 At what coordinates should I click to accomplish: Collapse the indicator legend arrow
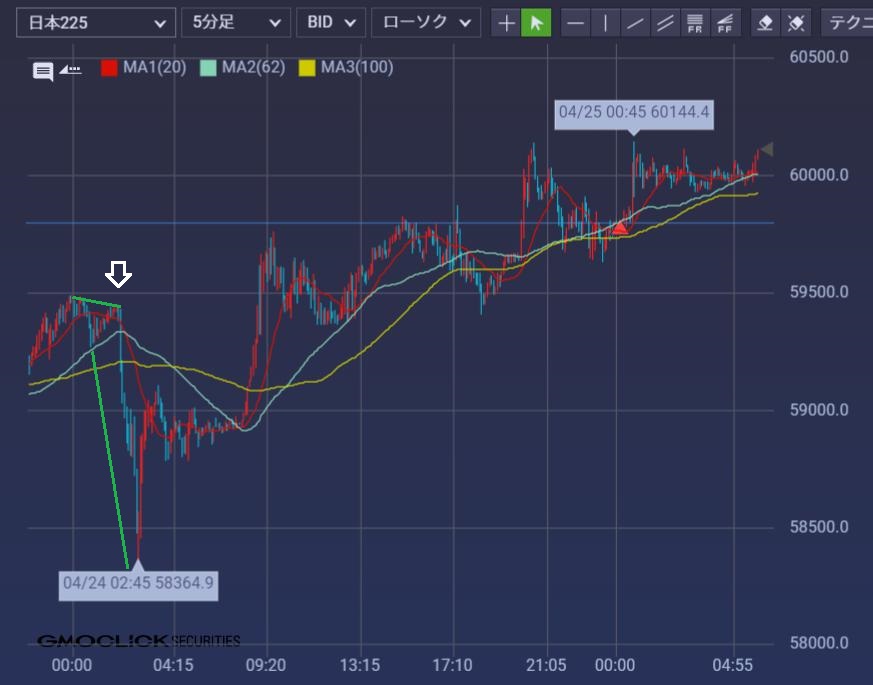[x=70, y=70]
